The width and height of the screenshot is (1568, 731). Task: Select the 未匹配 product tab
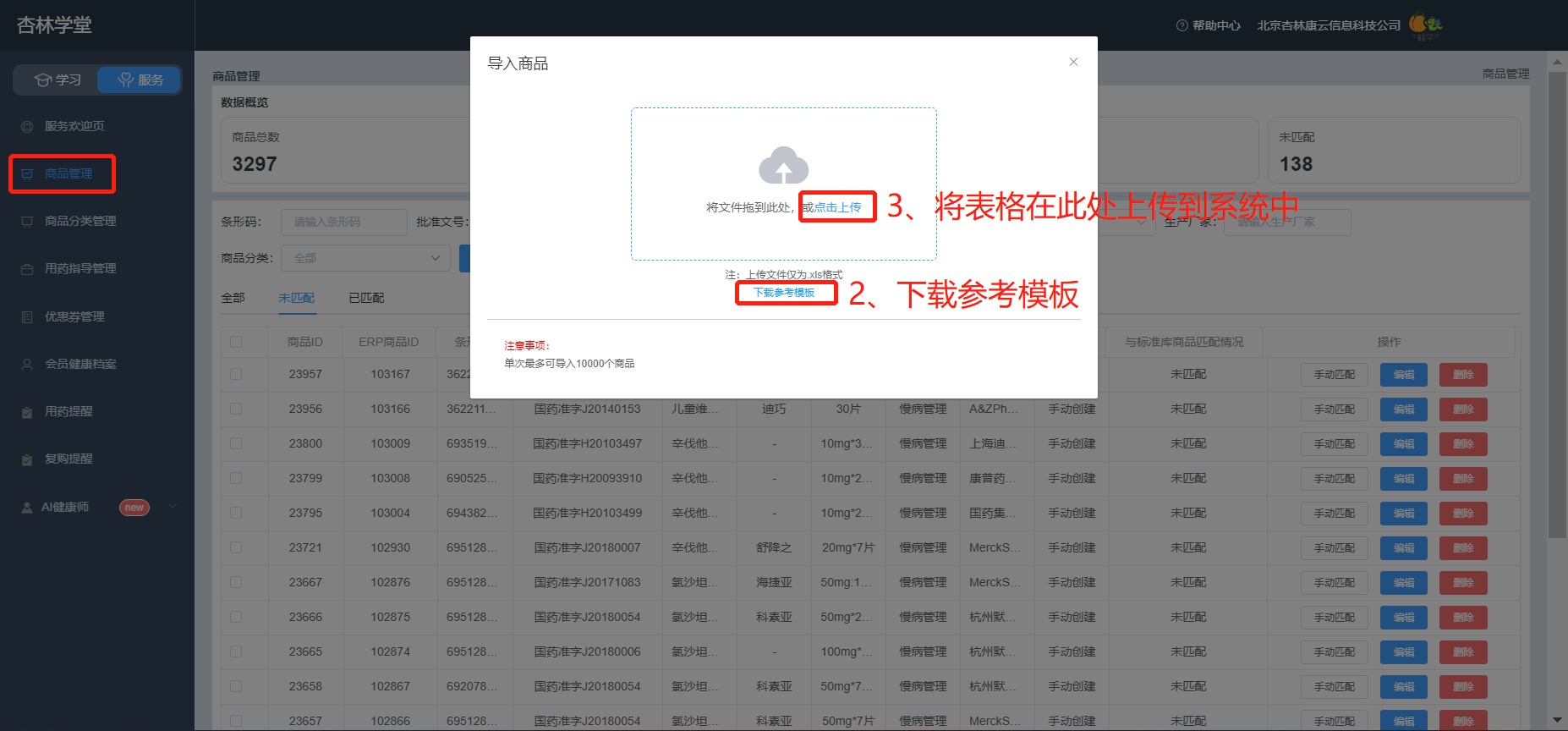[297, 298]
